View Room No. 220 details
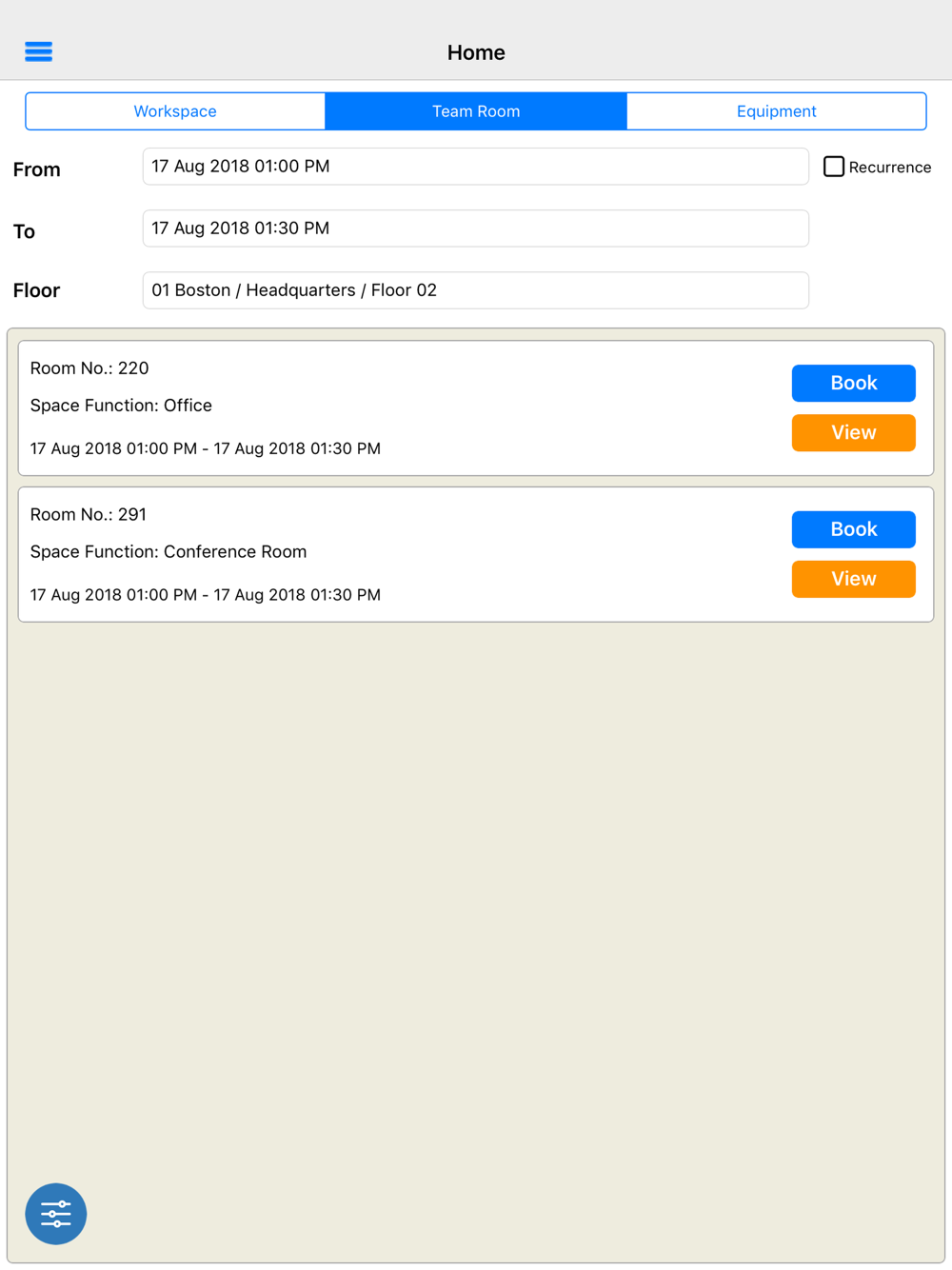This screenshot has width=952, height=1270. (x=854, y=432)
